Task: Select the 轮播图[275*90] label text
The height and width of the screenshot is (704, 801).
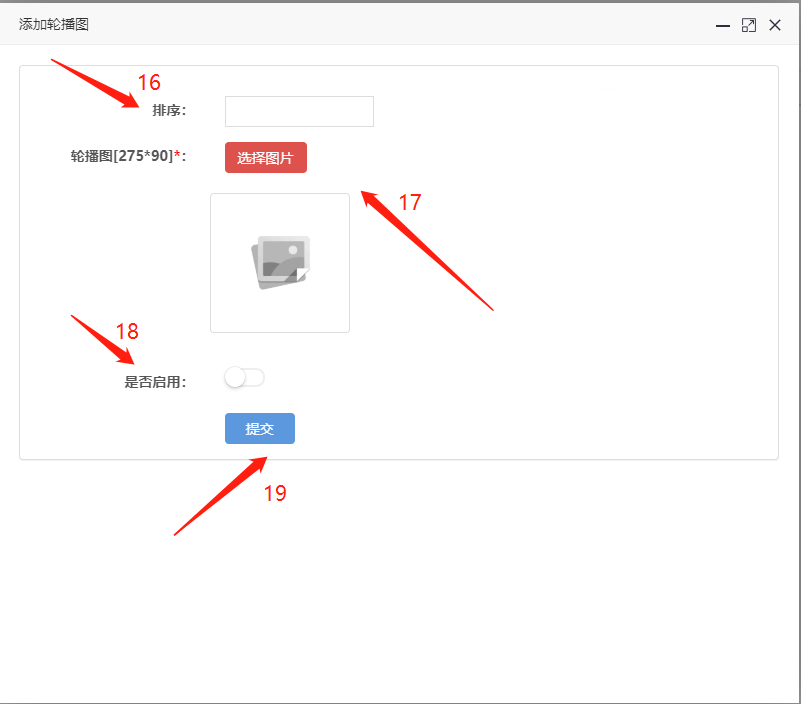Action: tap(121, 156)
